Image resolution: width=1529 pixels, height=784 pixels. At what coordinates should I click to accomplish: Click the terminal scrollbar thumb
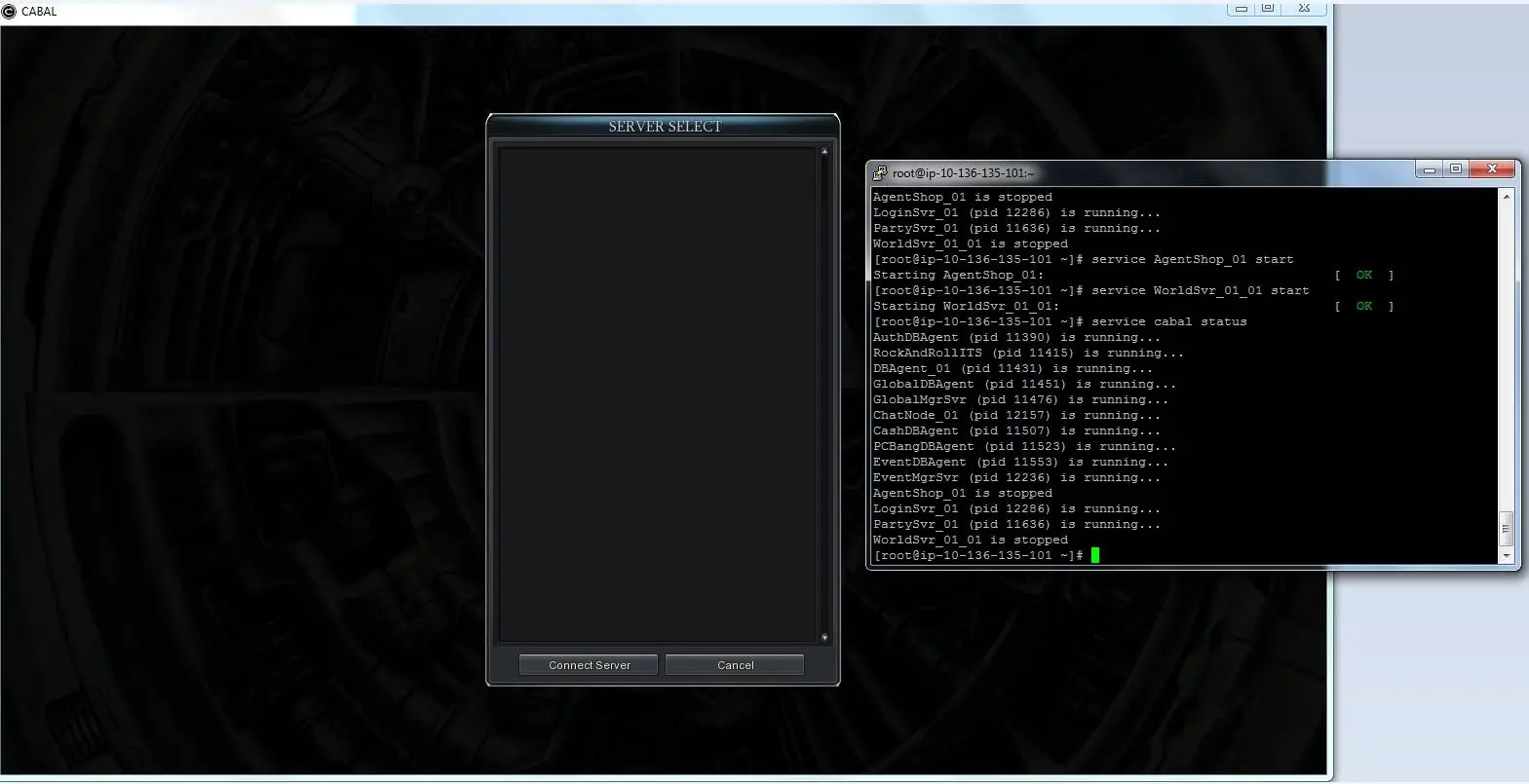pyautogui.click(x=1506, y=529)
